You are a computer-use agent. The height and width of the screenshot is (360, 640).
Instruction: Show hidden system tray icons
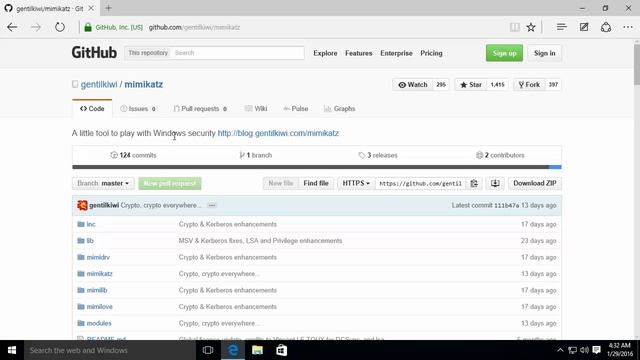coord(560,350)
